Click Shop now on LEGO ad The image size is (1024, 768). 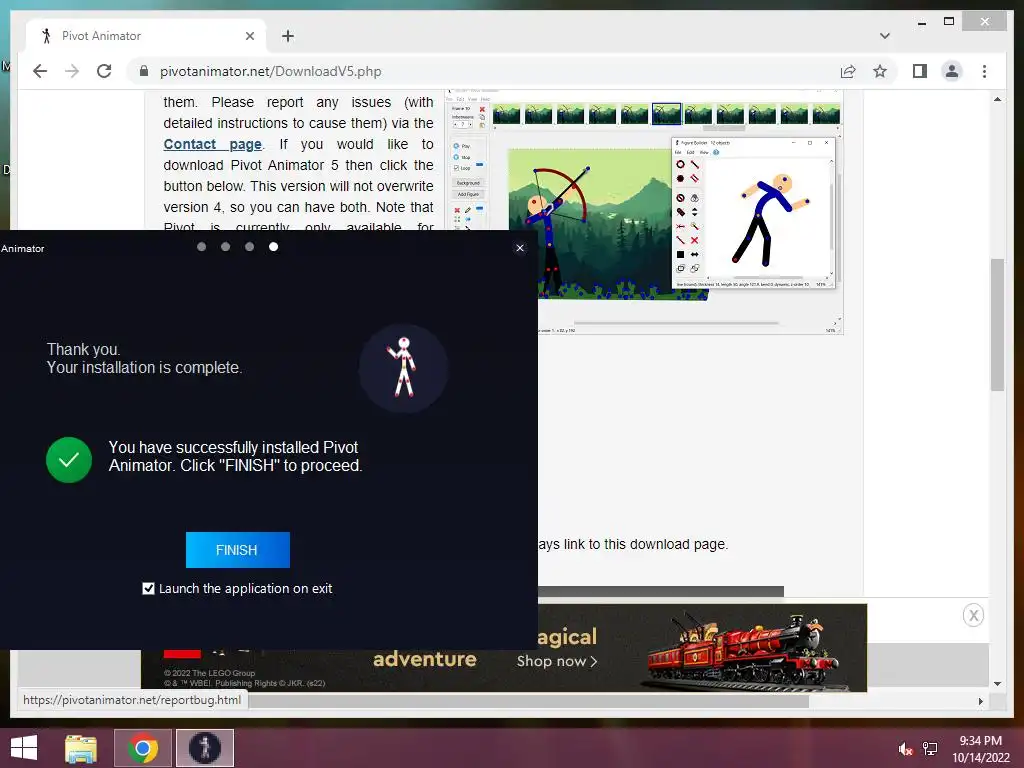pos(556,661)
